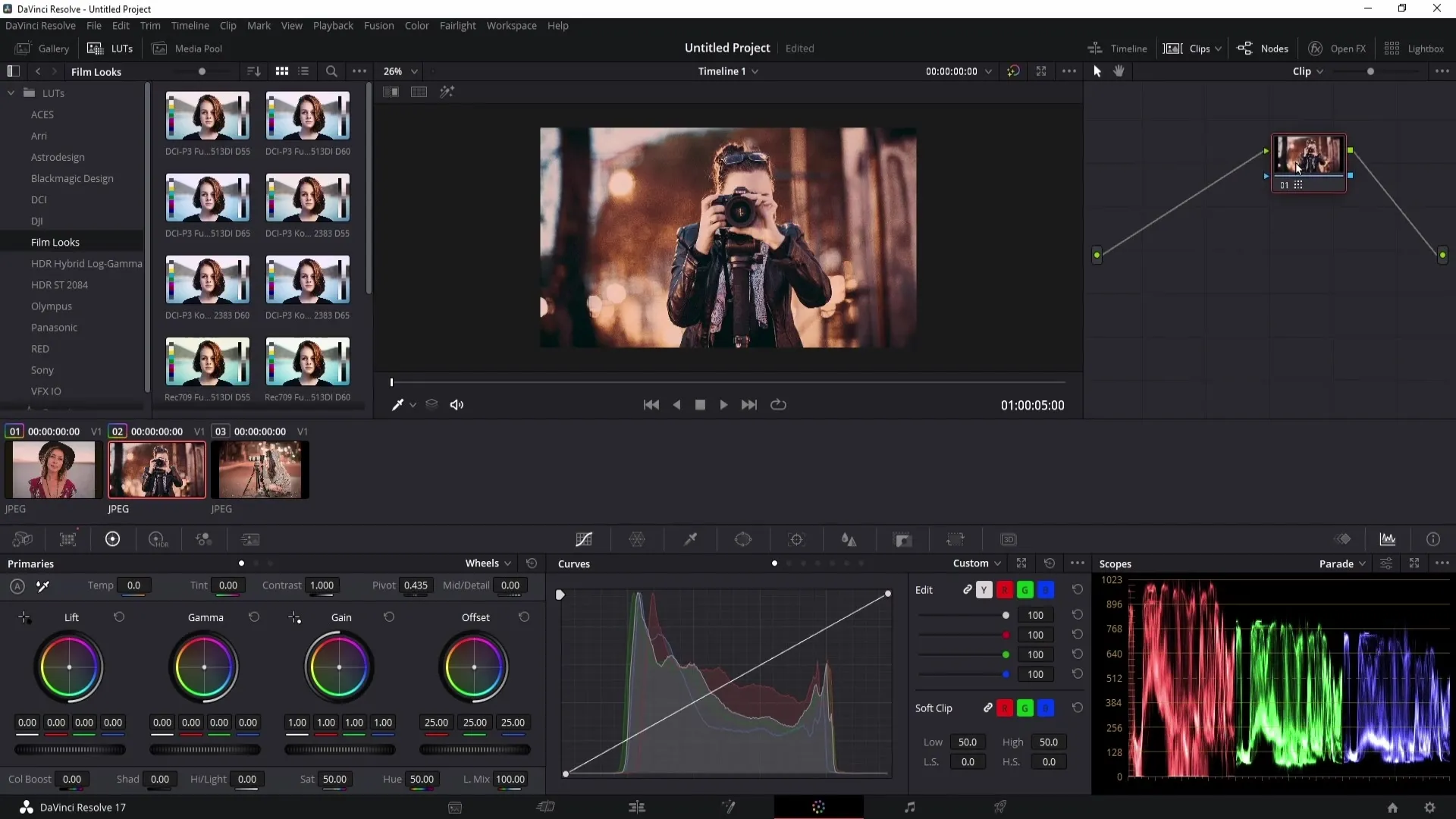The width and height of the screenshot is (1456, 819).
Task: Open the HDR color wheels icon
Action: [158, 539]
